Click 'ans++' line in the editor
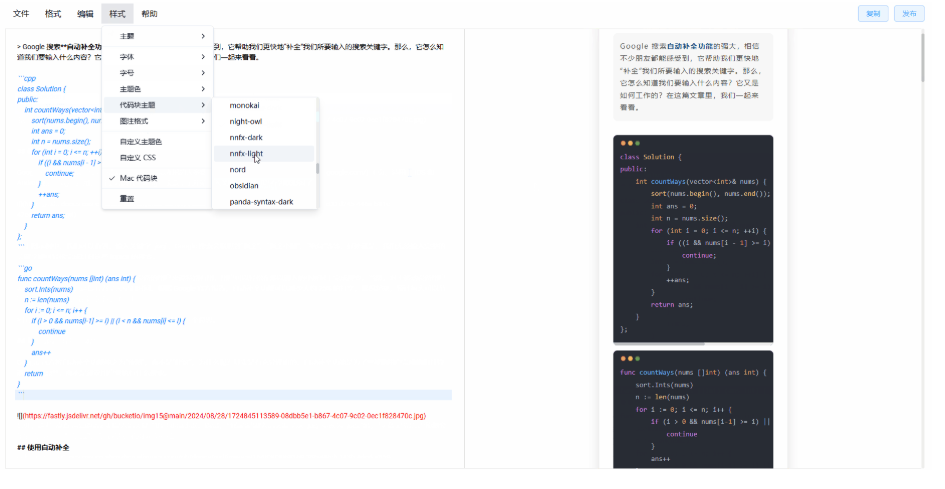Image resolution: width=945 pixels, height=489 pixels. pyautogui.click(x=41, y=353)
